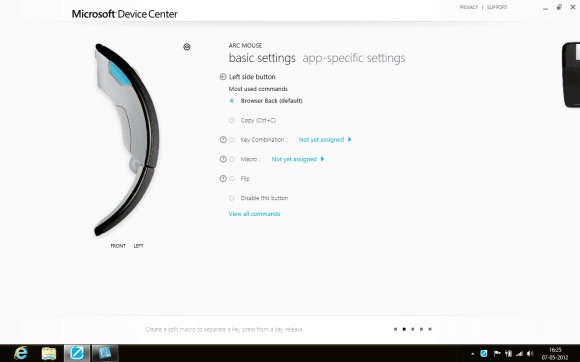Viewport: 580px width, 362px height.
Task: Open Internet Explorer from taskbar
Action: pyautogui.click(x=21, y=353)
